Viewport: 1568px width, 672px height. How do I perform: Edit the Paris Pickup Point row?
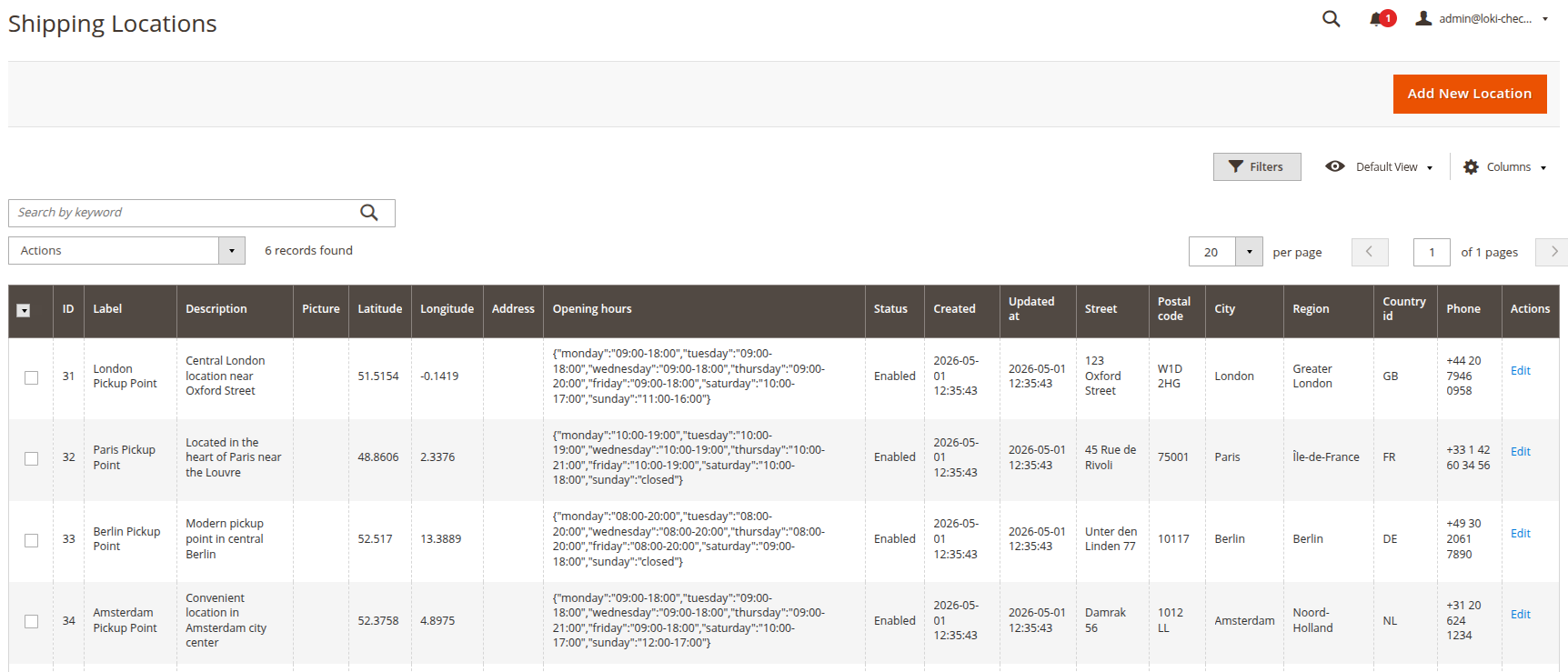[1520, 452]
